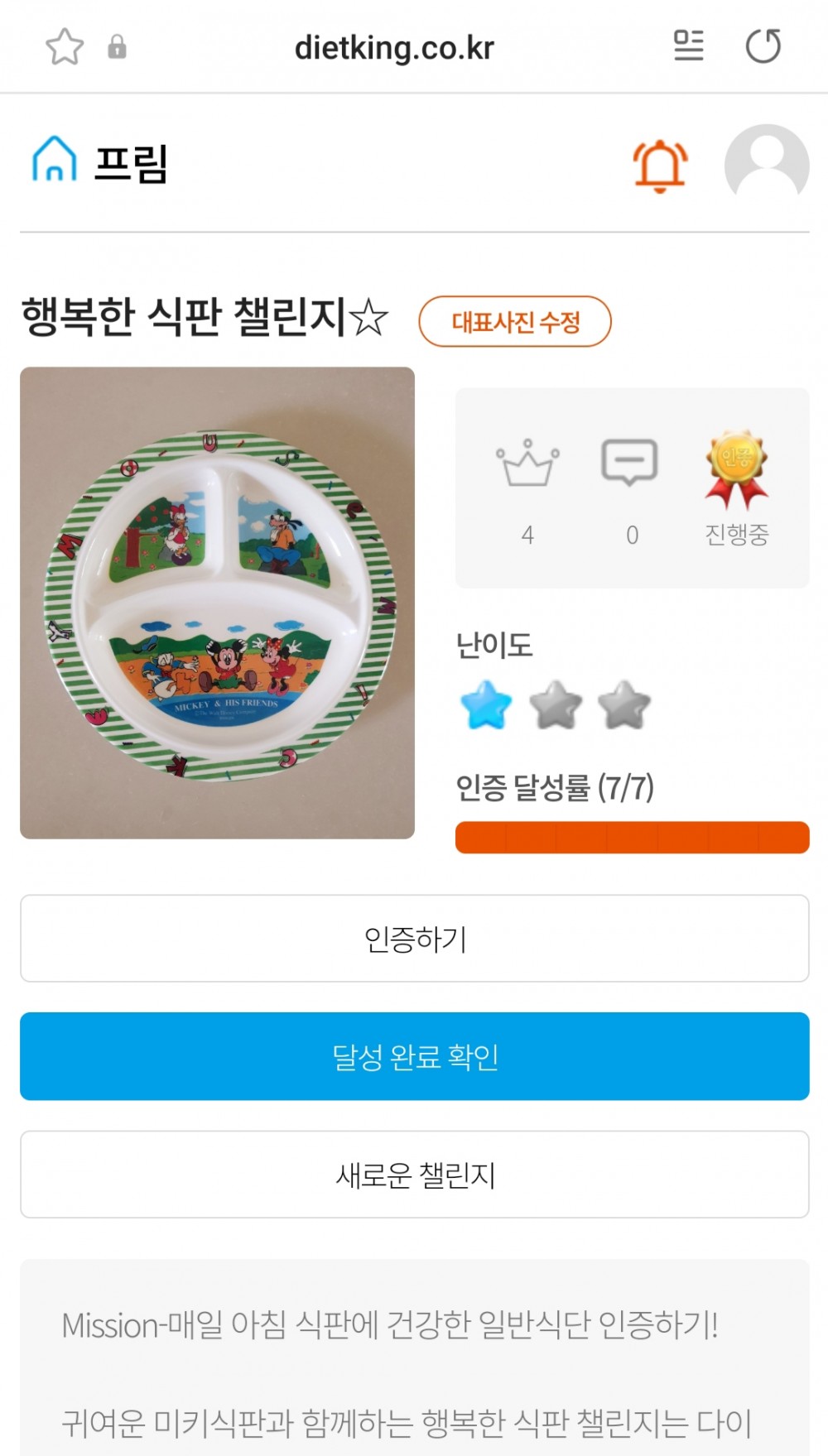Open the browser reader mode icon
Viewport: 828px width, 1456px height.
[688, 46]
